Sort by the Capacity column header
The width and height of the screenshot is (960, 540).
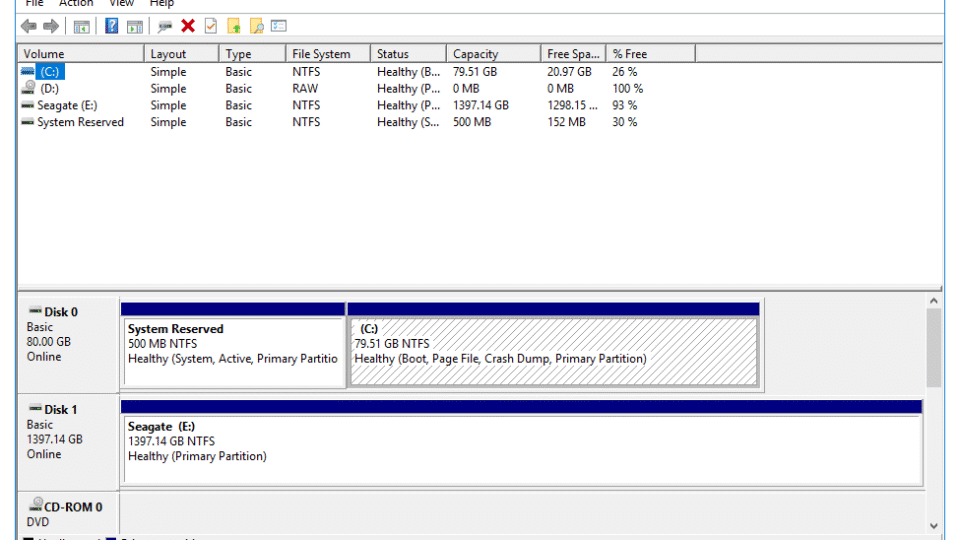475,54
